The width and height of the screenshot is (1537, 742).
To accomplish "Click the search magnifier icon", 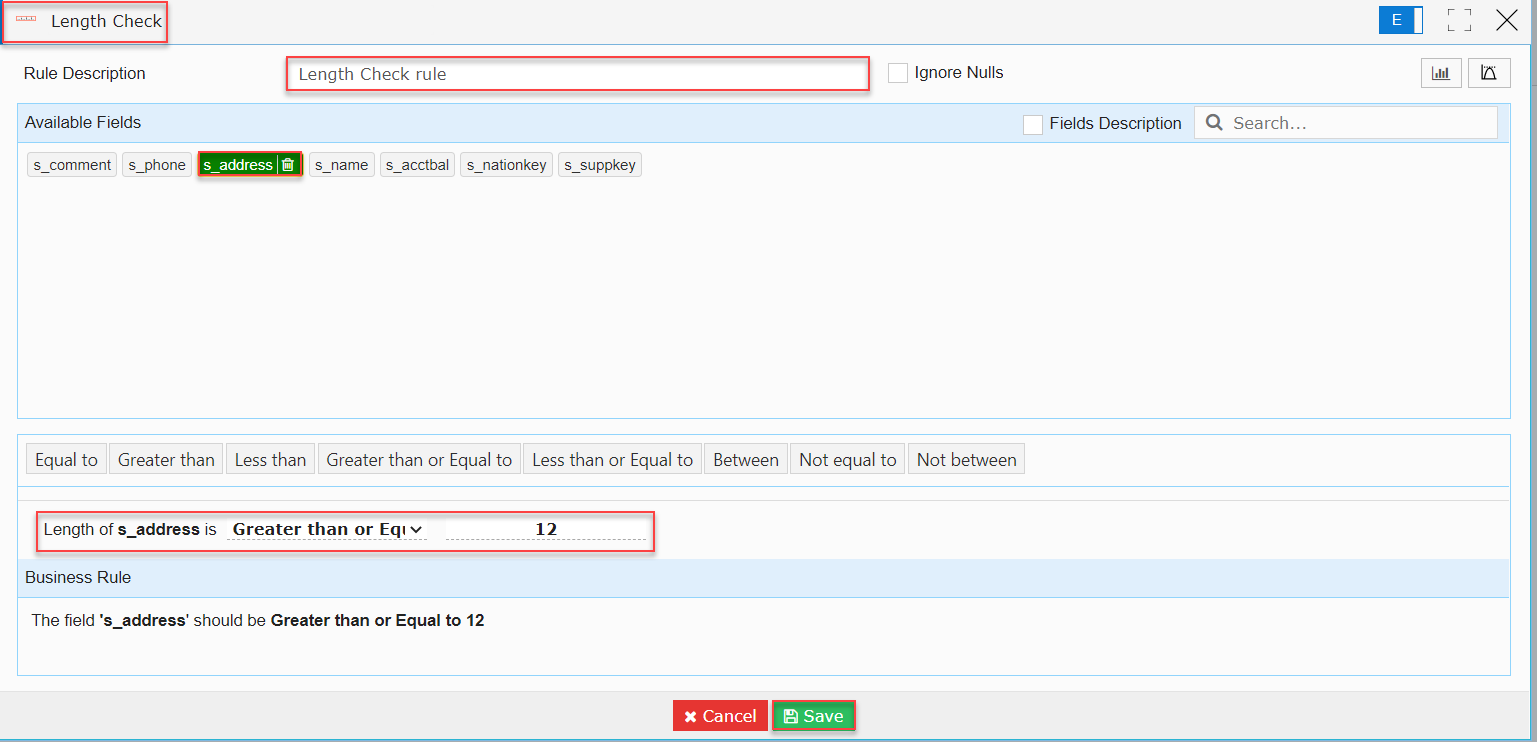I will [1214, 123].
